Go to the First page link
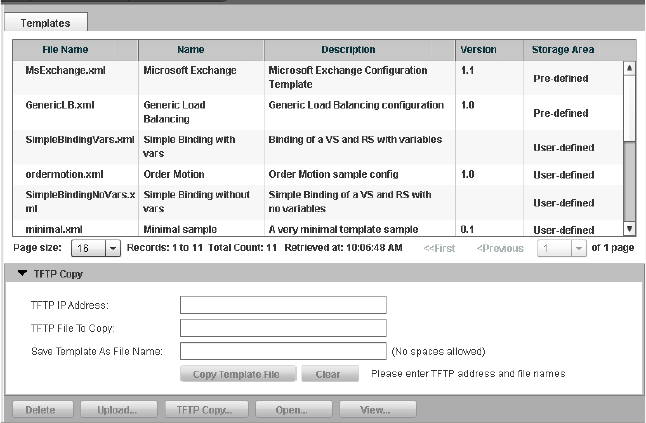This screenshot has height=423, width=646. [x=439, y=248]
